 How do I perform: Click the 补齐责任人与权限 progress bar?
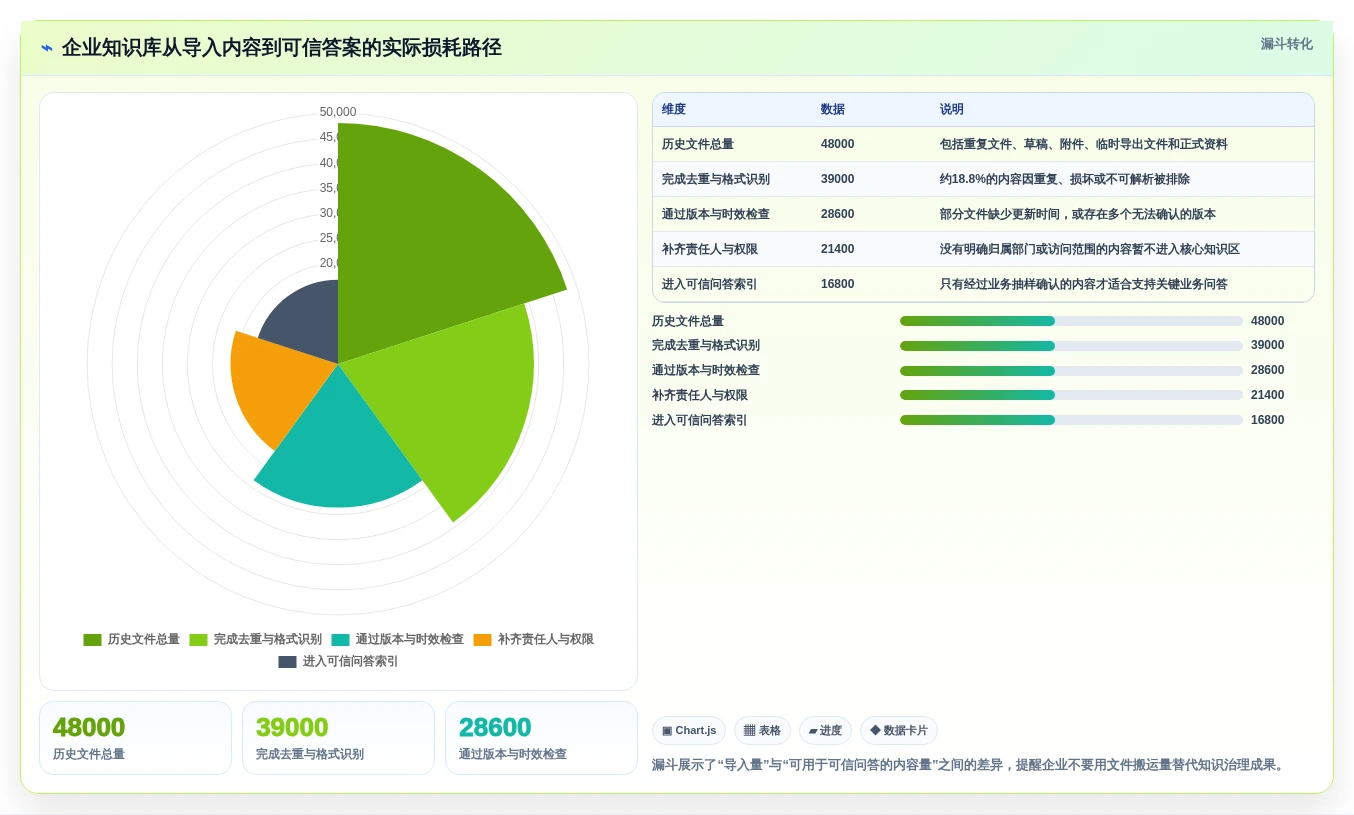(1071, 395)
